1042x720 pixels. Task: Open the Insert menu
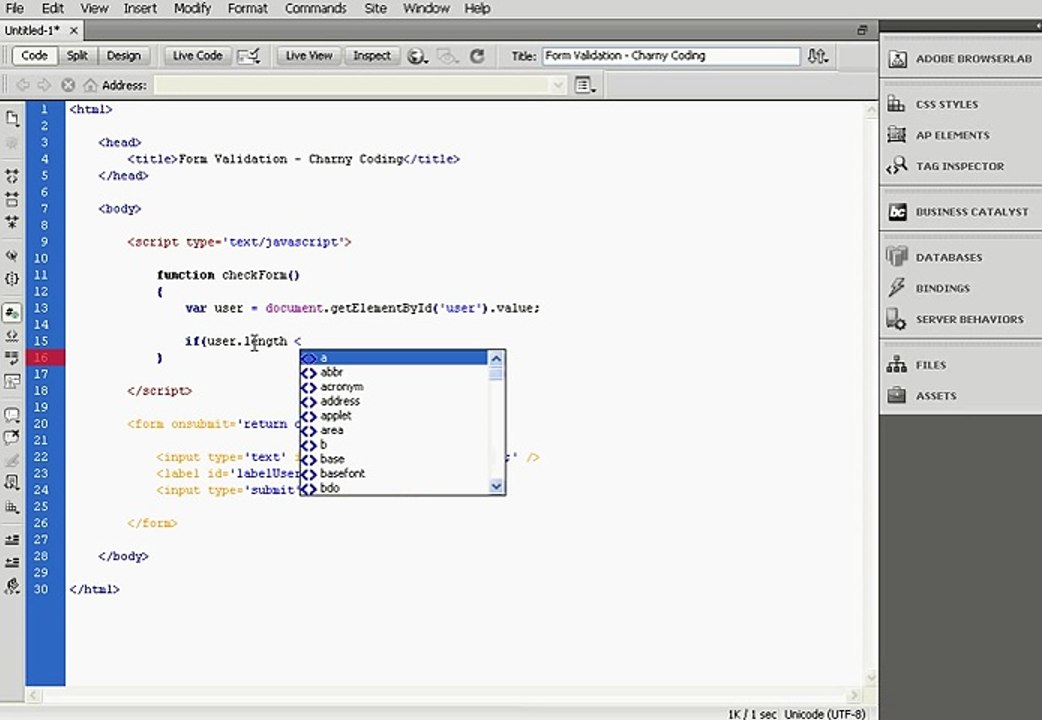[140, 9]
